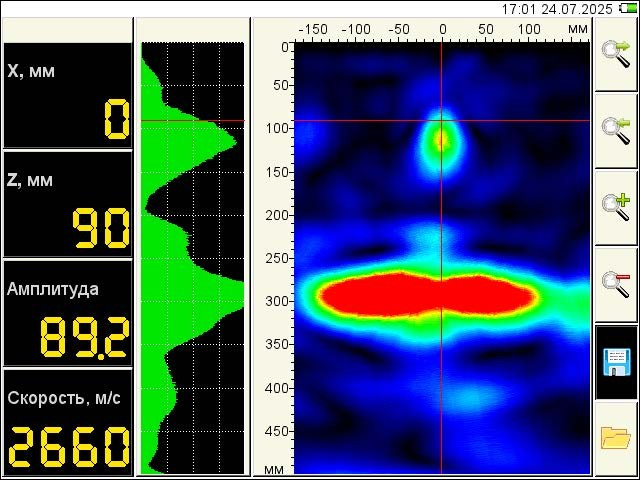Save the scan with the floppy disk icon
The height and width of the screenshot is (480, 640).
[616, 361]
